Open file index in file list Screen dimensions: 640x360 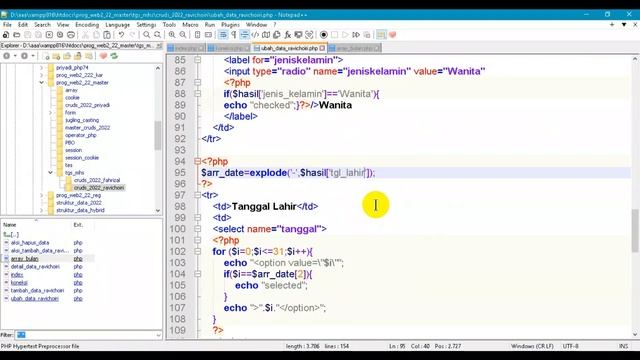pos(17,275)
